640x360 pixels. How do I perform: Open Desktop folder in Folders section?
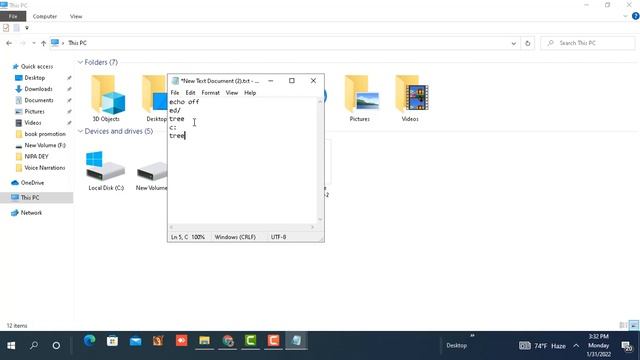155,98
